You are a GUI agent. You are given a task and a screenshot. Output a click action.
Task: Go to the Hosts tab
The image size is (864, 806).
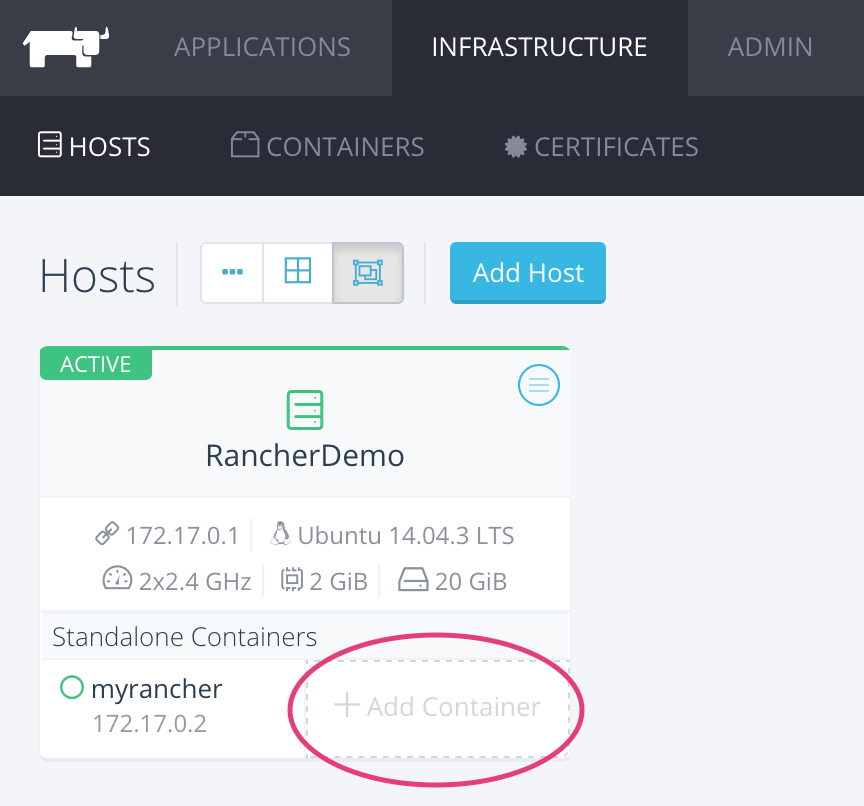tap(94, 147)
